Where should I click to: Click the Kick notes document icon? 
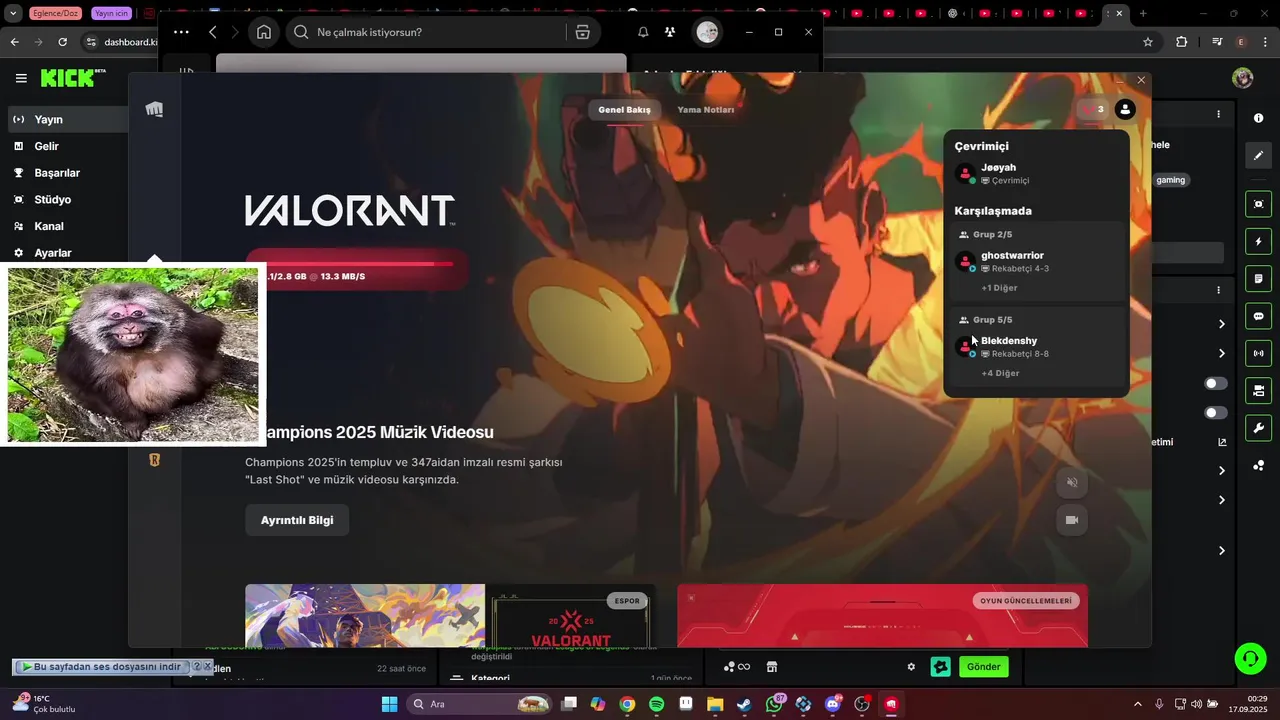pos(1258,278)
